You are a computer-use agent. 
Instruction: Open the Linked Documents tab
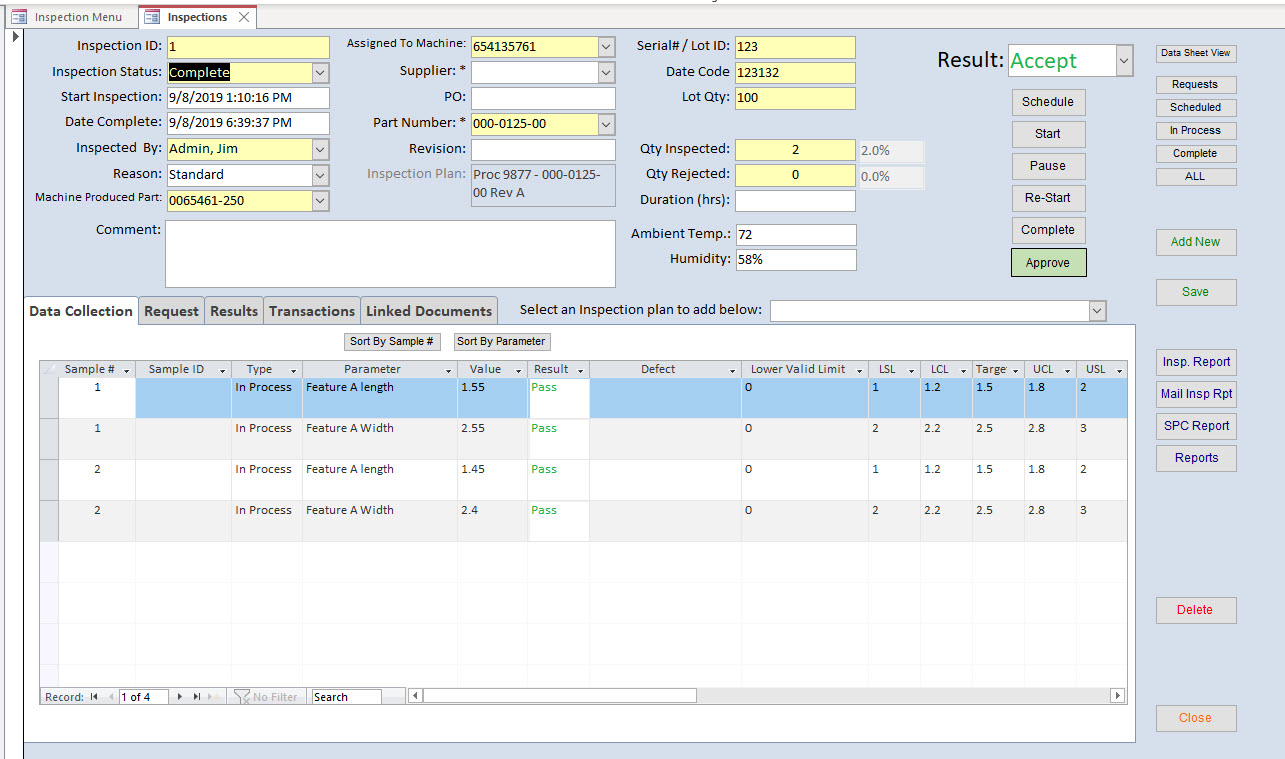(x=429, y=311)
